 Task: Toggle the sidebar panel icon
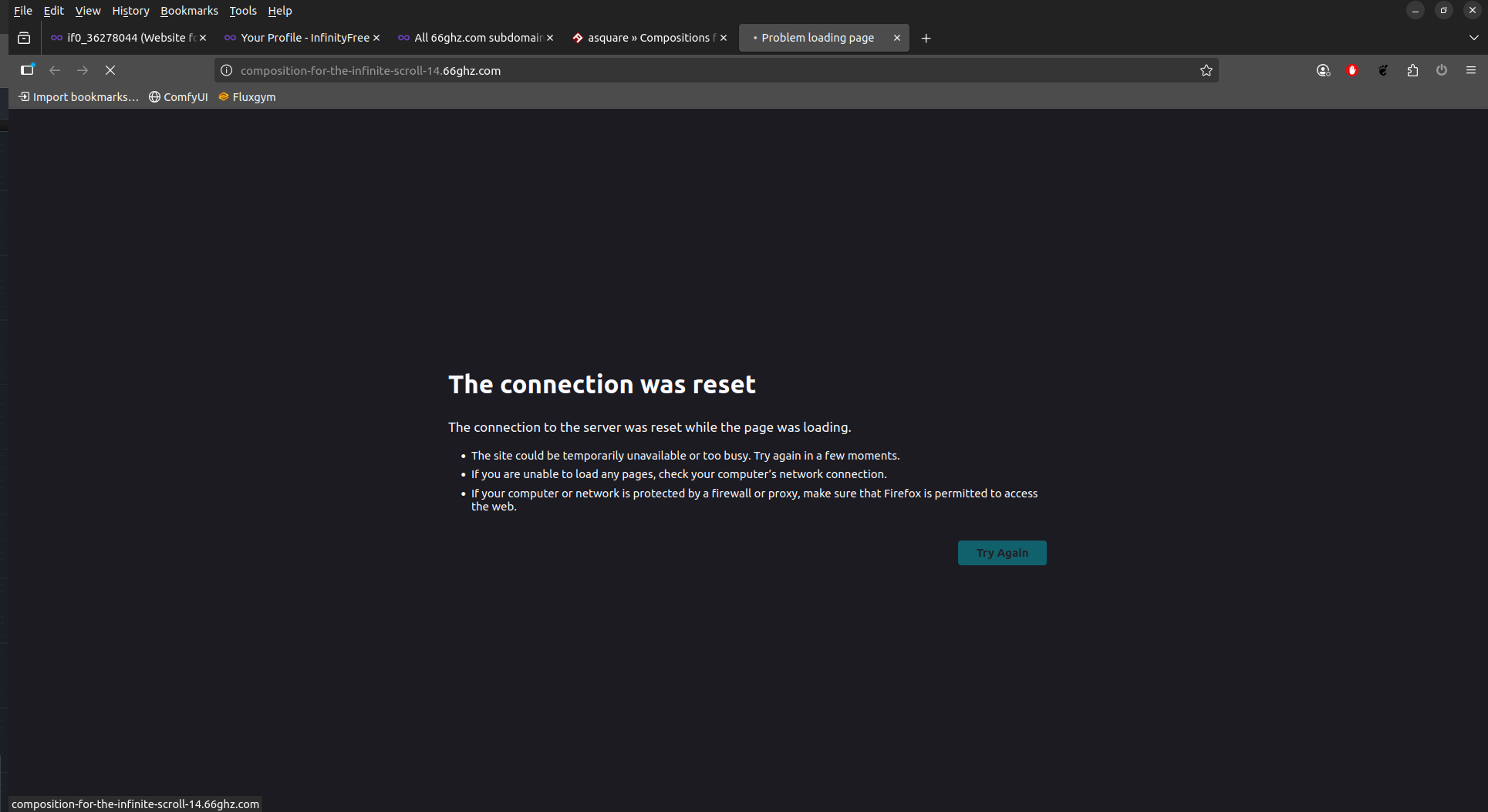pos(27,70)
